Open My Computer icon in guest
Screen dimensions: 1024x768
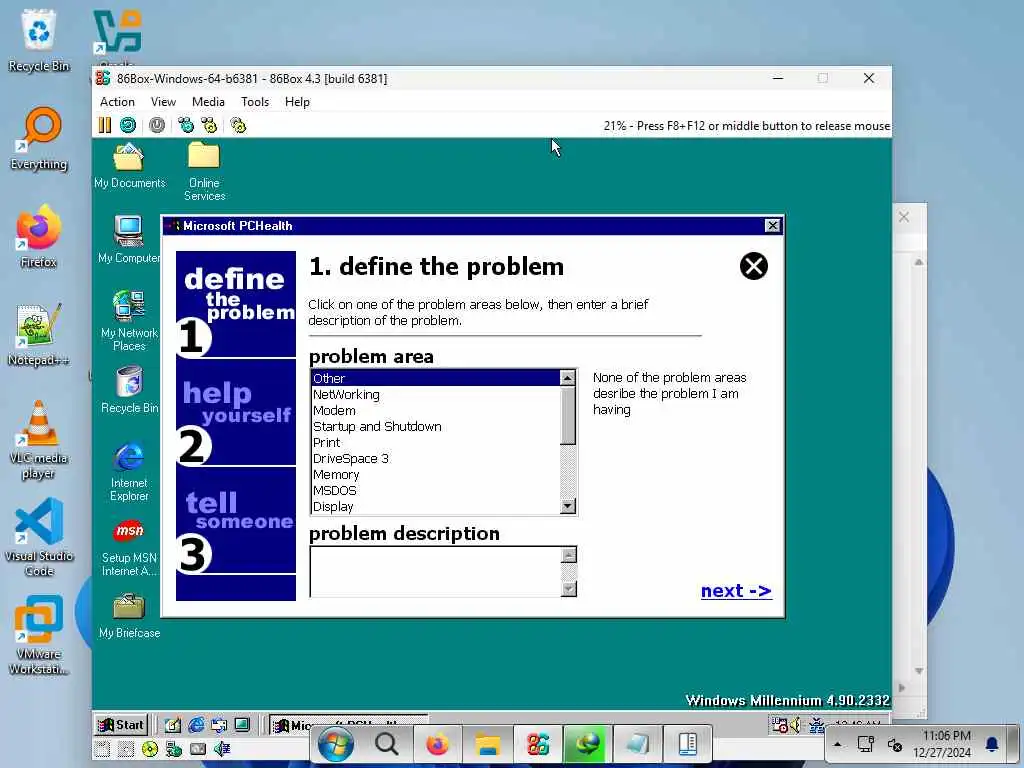129,239
